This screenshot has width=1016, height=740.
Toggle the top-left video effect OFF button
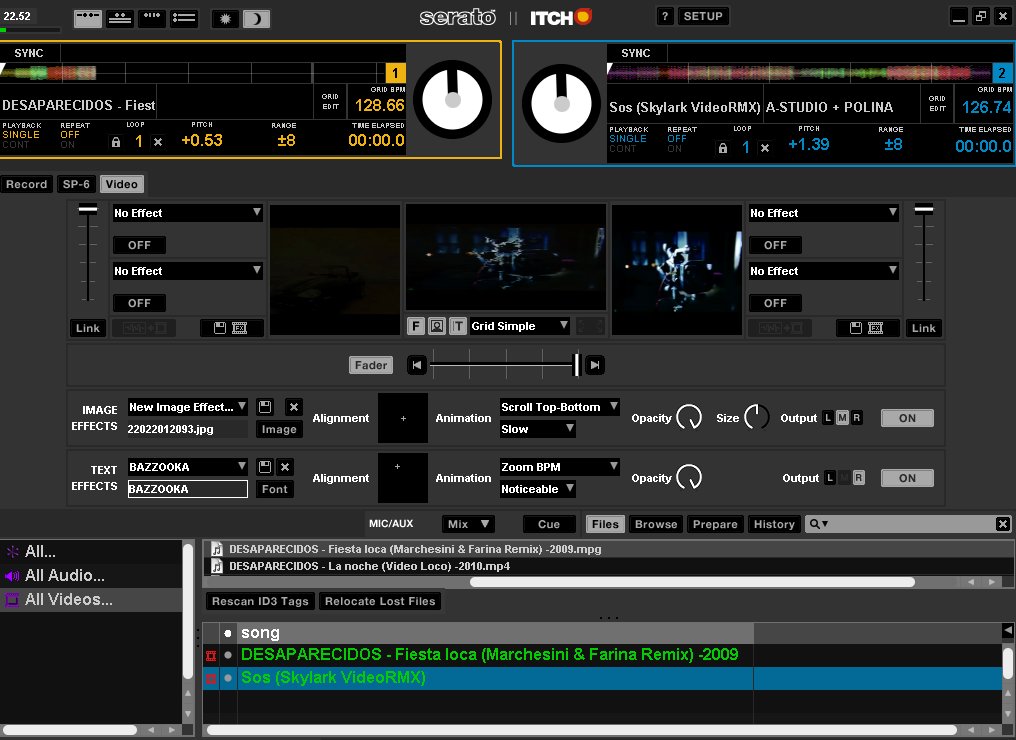pos(139,245)
